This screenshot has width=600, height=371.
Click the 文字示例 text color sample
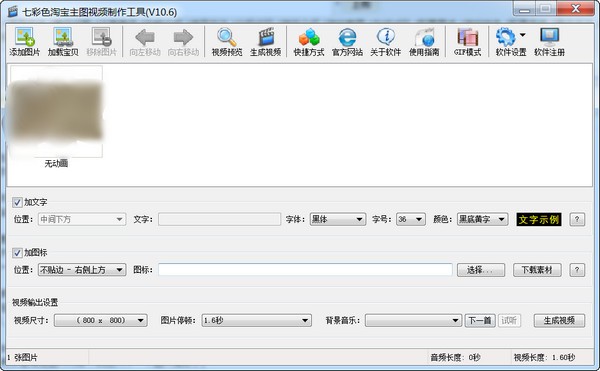pos(539,220)
